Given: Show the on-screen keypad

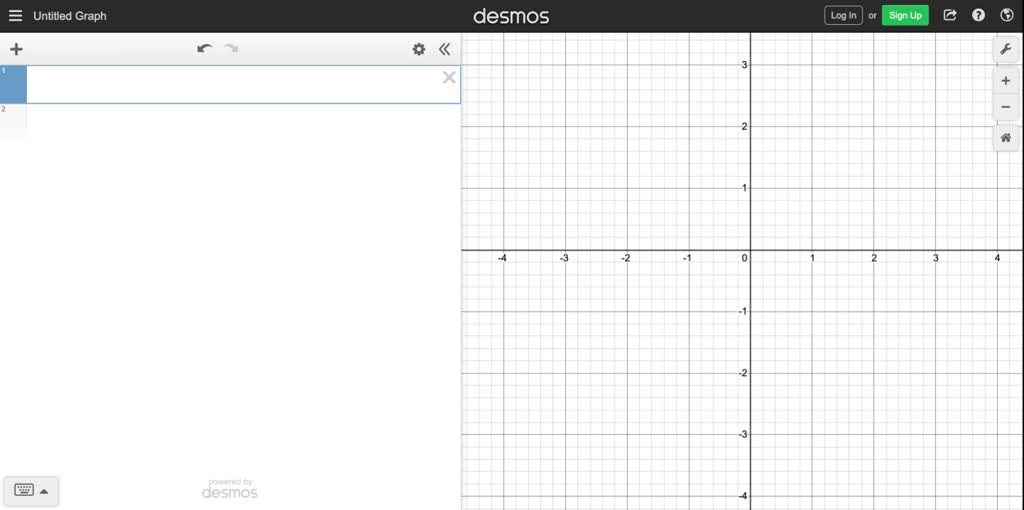Looking at the screenshot, I should tap(31, 490).
